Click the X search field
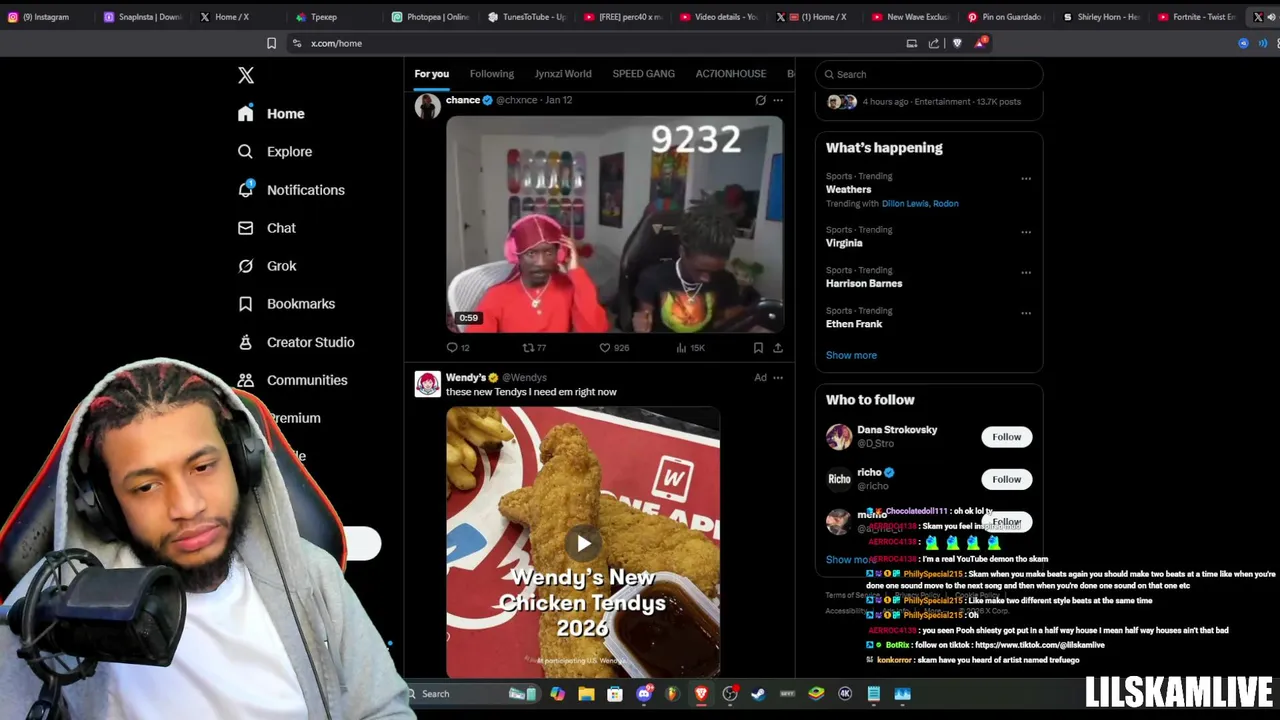 click(x=929, y=74)
